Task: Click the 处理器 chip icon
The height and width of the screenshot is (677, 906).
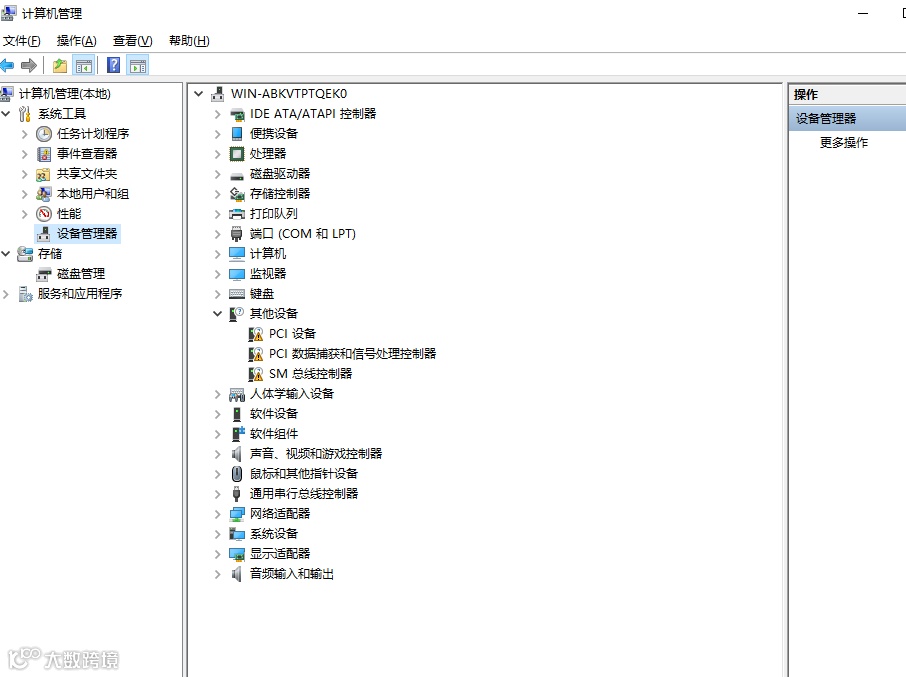Action: tap(237, 154)
